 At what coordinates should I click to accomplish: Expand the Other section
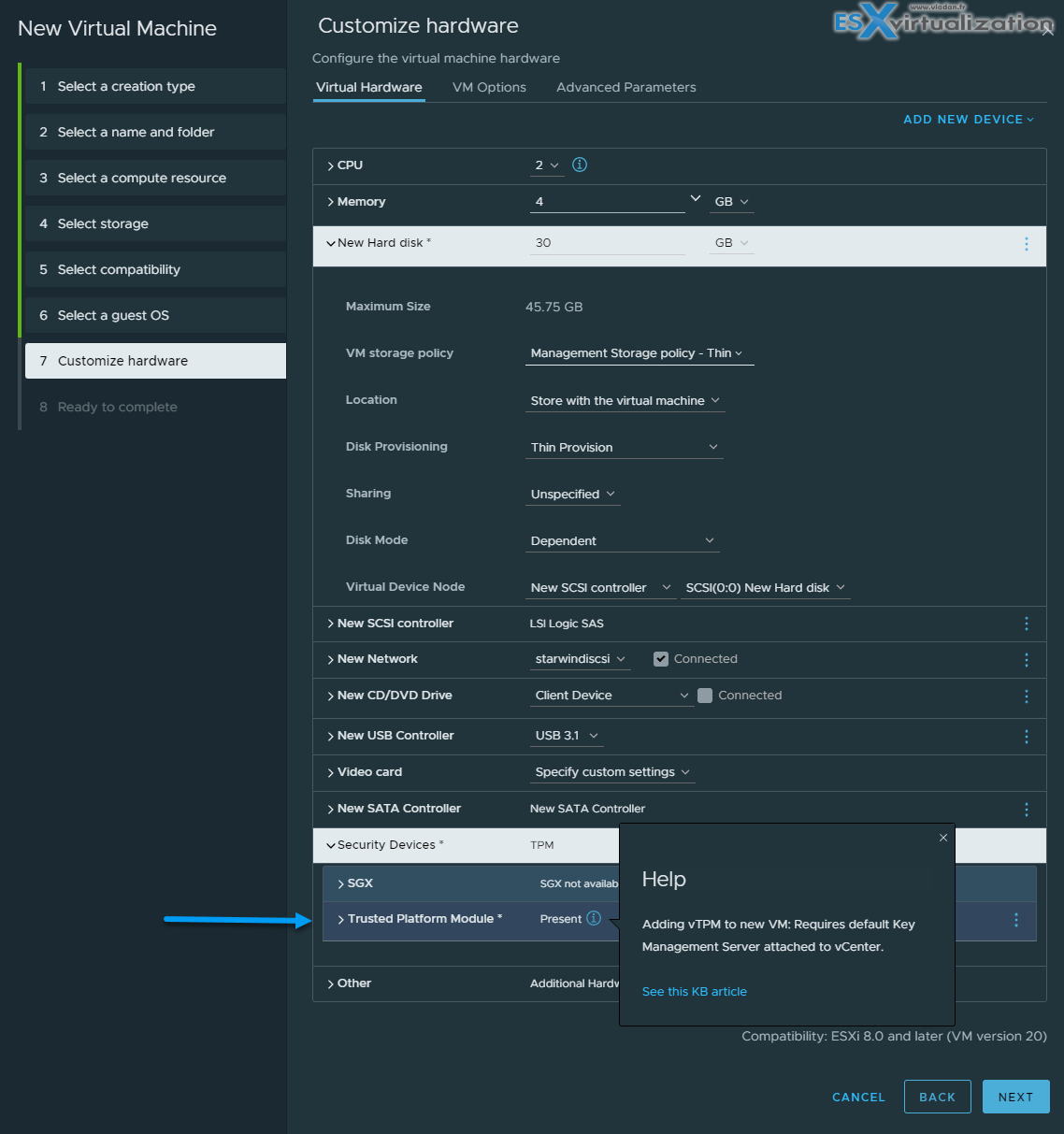click(331, 983)
